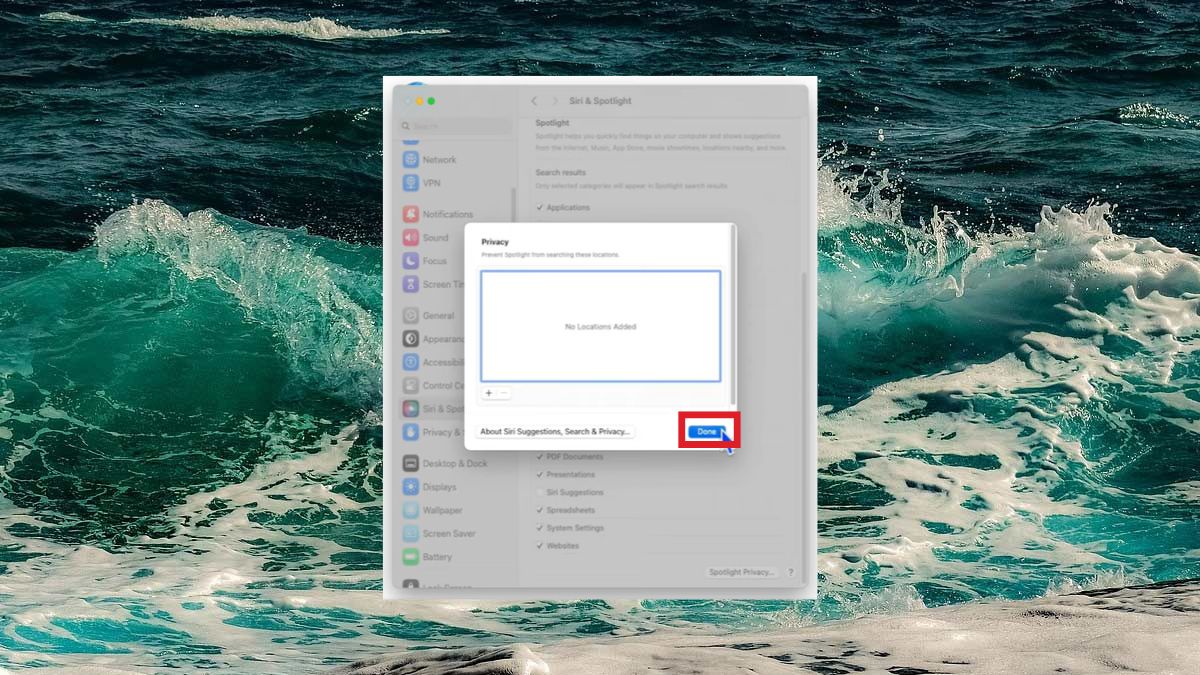
Task: Click the minus button below the locations list
Action: (503, 393)
